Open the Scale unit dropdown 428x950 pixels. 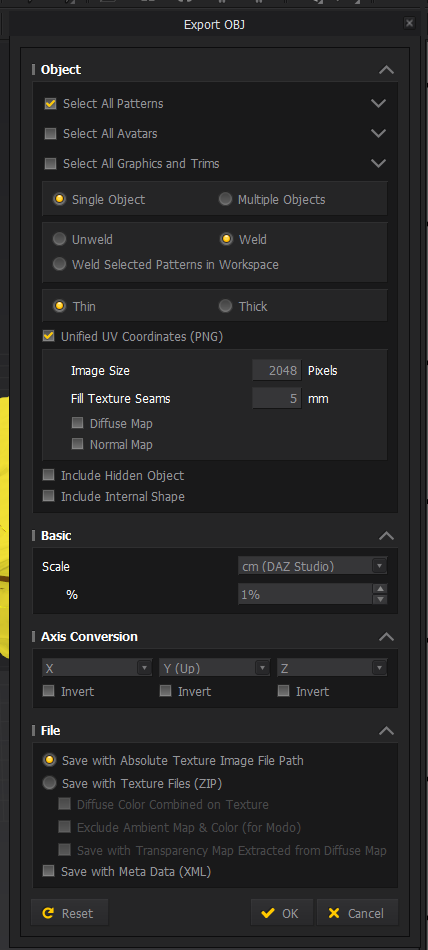(x=312, y=566)
